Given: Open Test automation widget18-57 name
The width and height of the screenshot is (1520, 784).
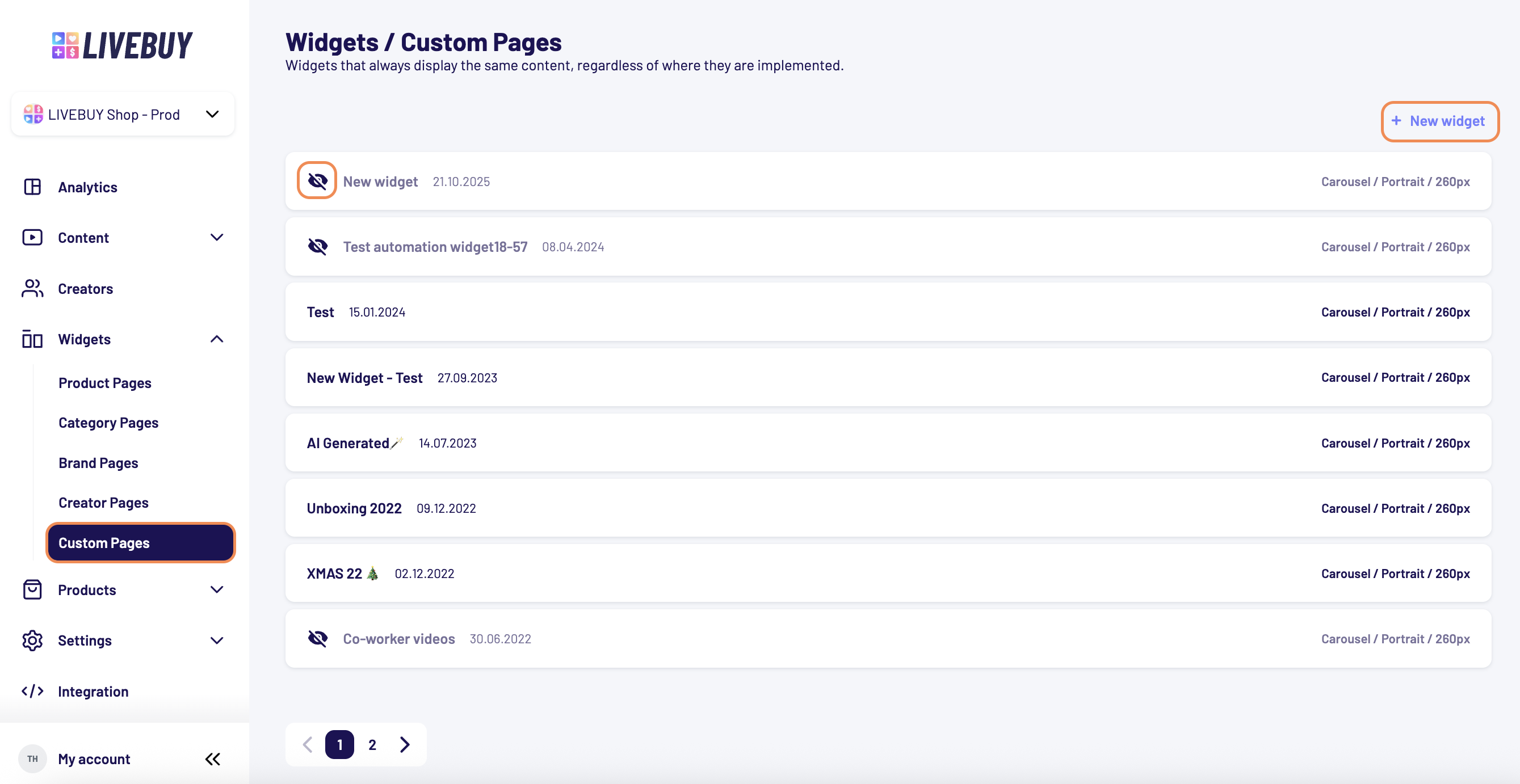Looking at the screenshot, I should (x=435, y=247).
